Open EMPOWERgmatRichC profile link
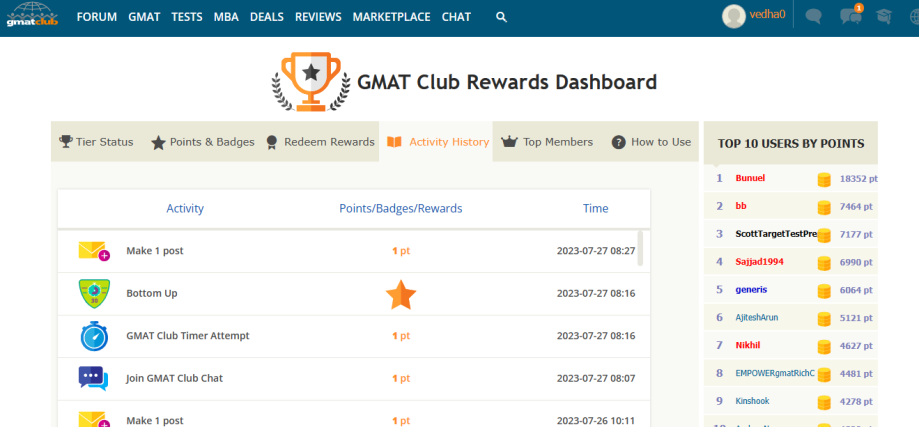The image size is (919, 427). (x=775, y=373)
